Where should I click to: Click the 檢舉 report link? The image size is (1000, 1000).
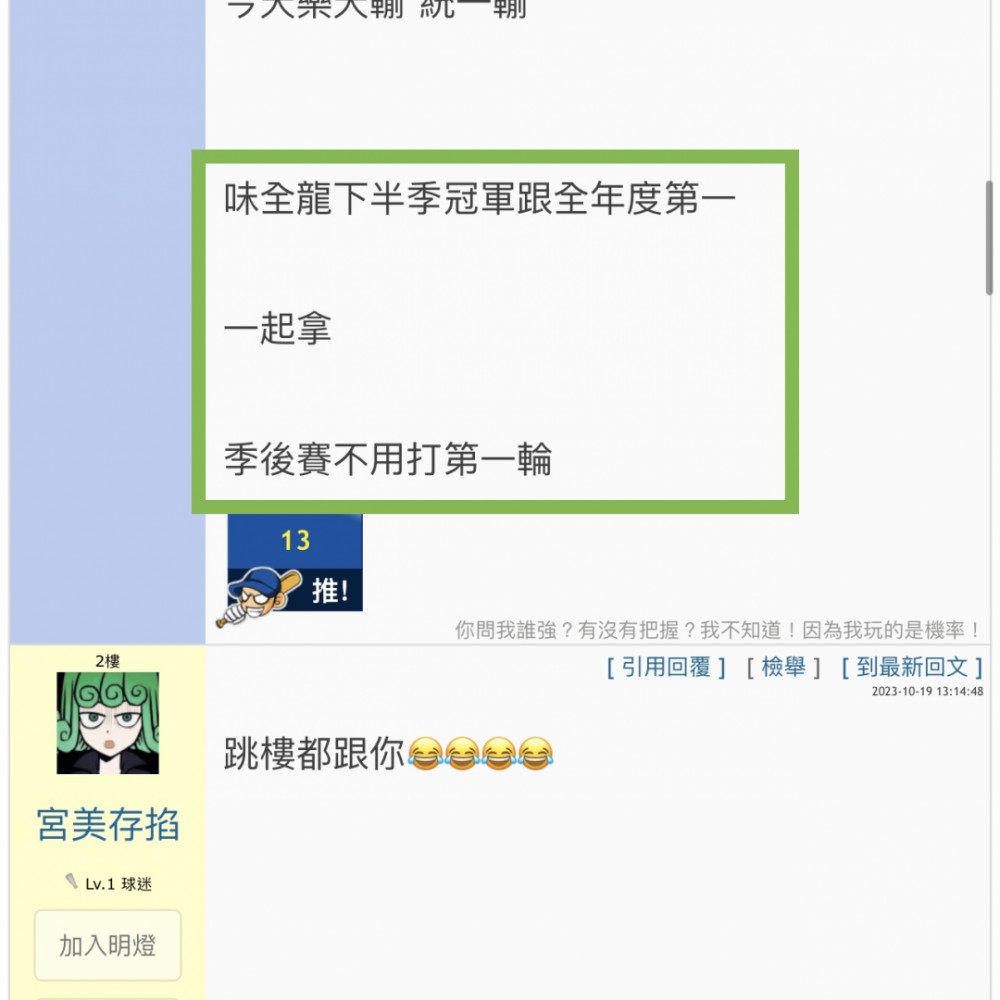click(784, 667)
